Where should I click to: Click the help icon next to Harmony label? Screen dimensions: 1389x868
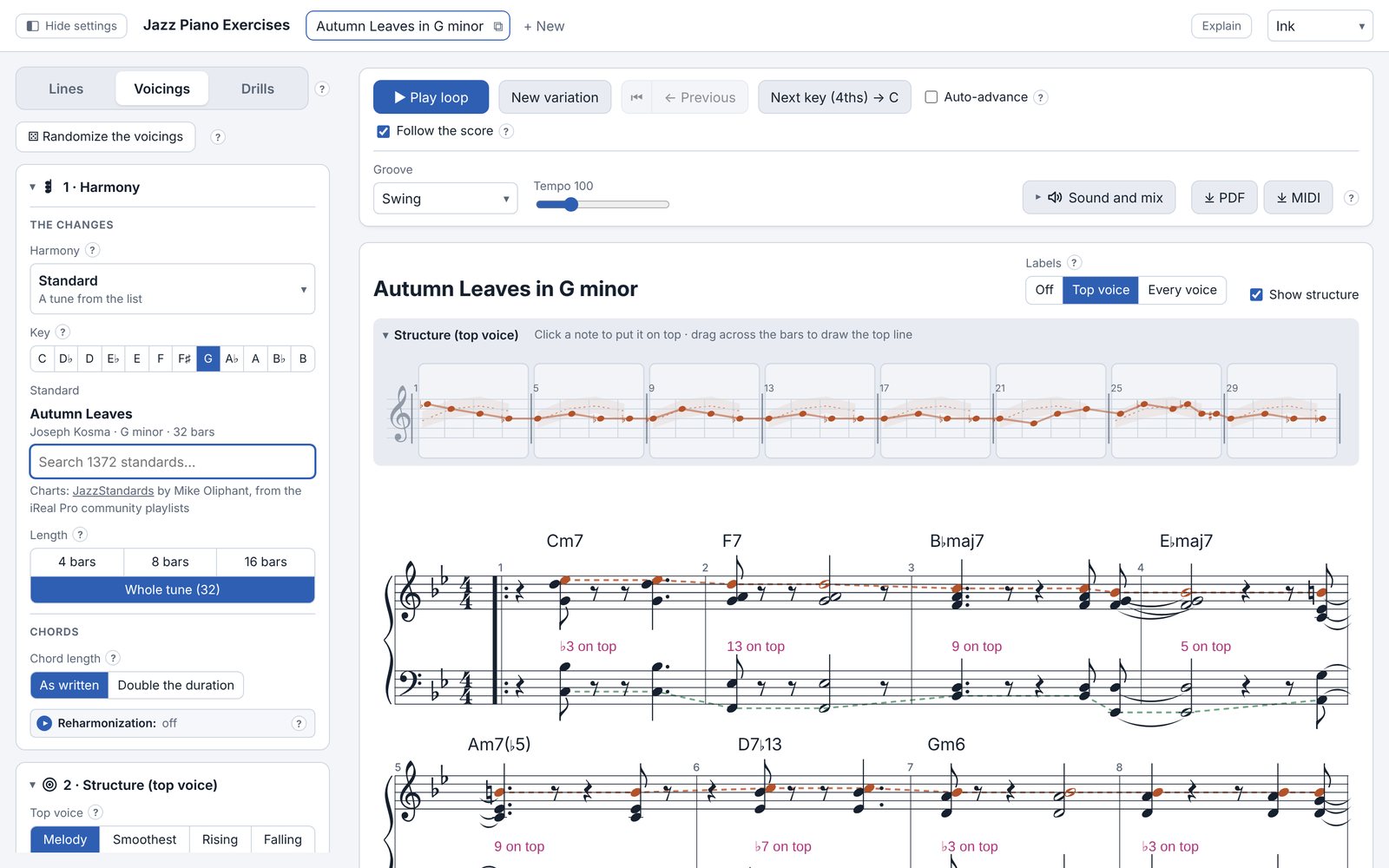(x=92, y=250)
